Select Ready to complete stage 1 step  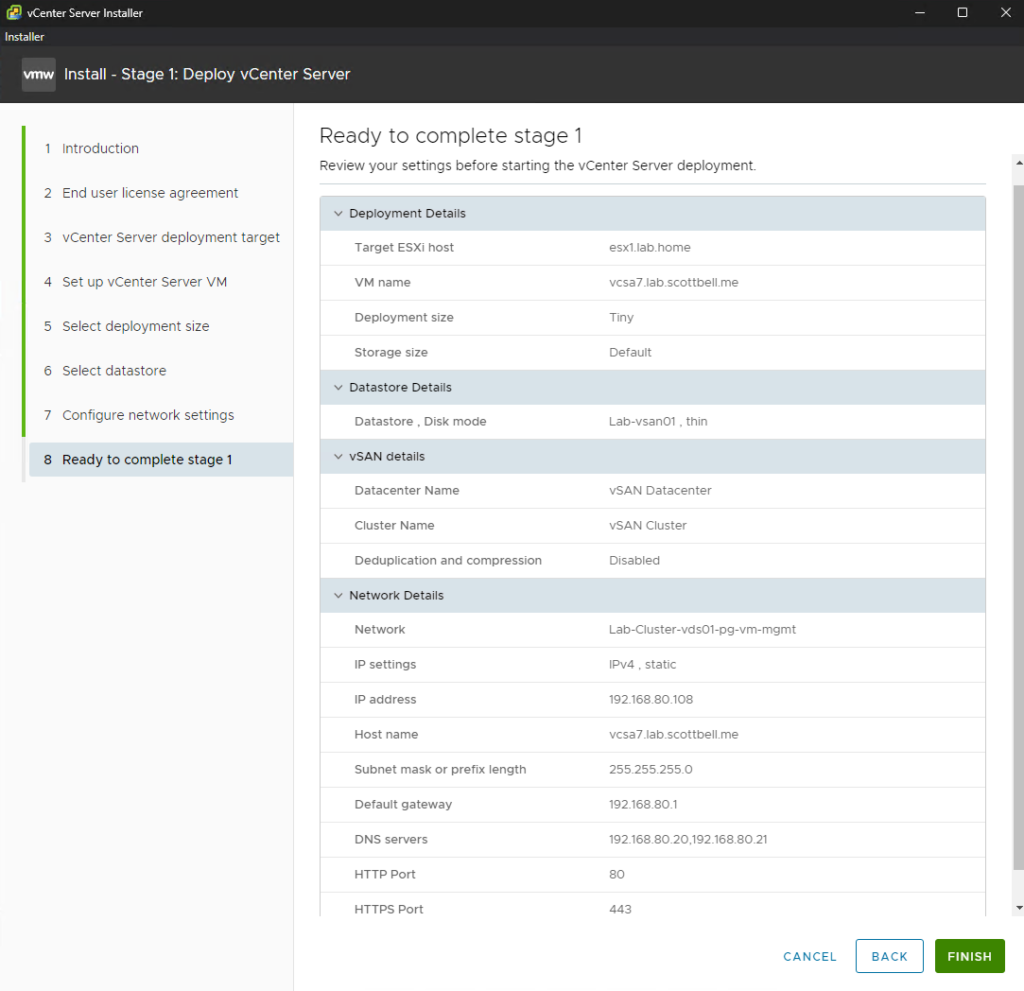point(147,460)
